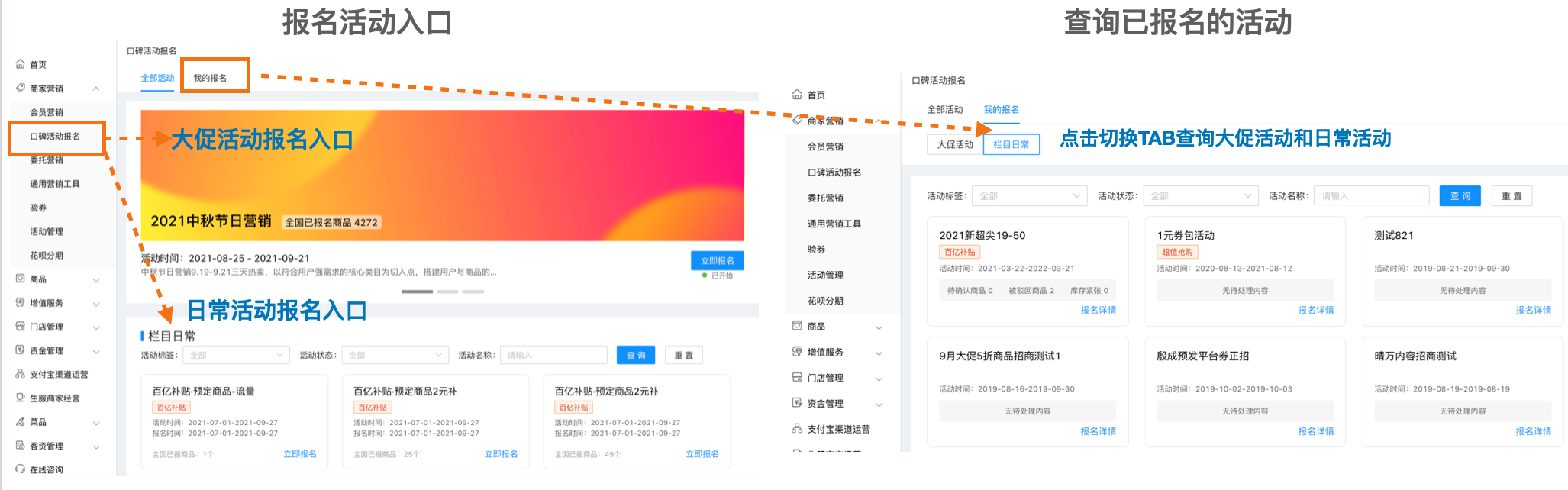Open 口碑活动报名 in left panel sidebar
The width and height of the screenshot is (1568, 490).
55,137
